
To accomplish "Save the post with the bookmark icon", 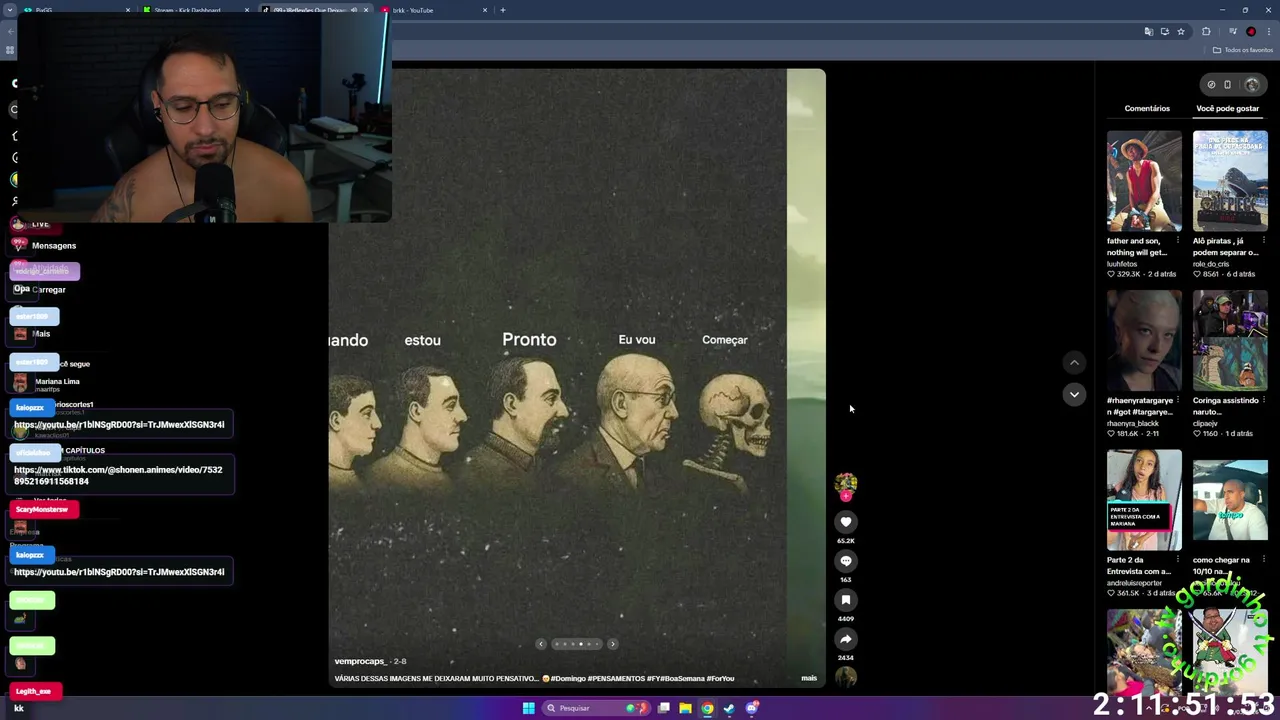I will [846, 600].
